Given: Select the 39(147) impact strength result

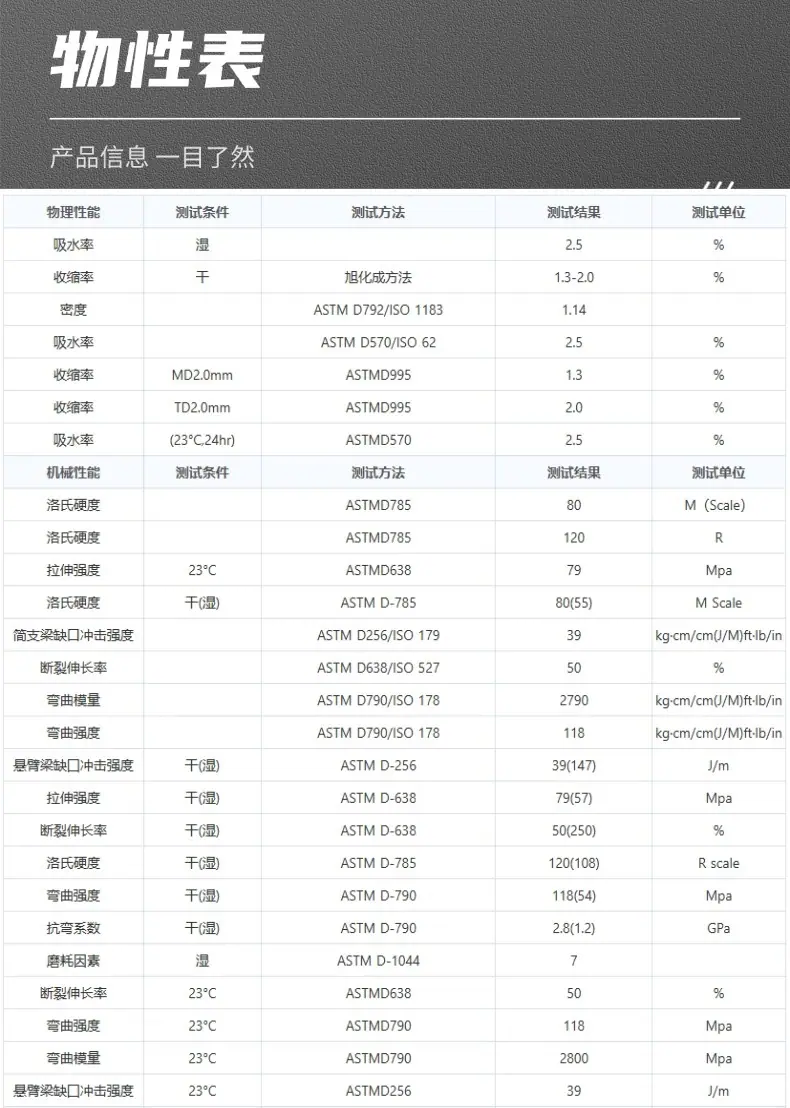Looking at the screenshot, I should coord(574,765).
